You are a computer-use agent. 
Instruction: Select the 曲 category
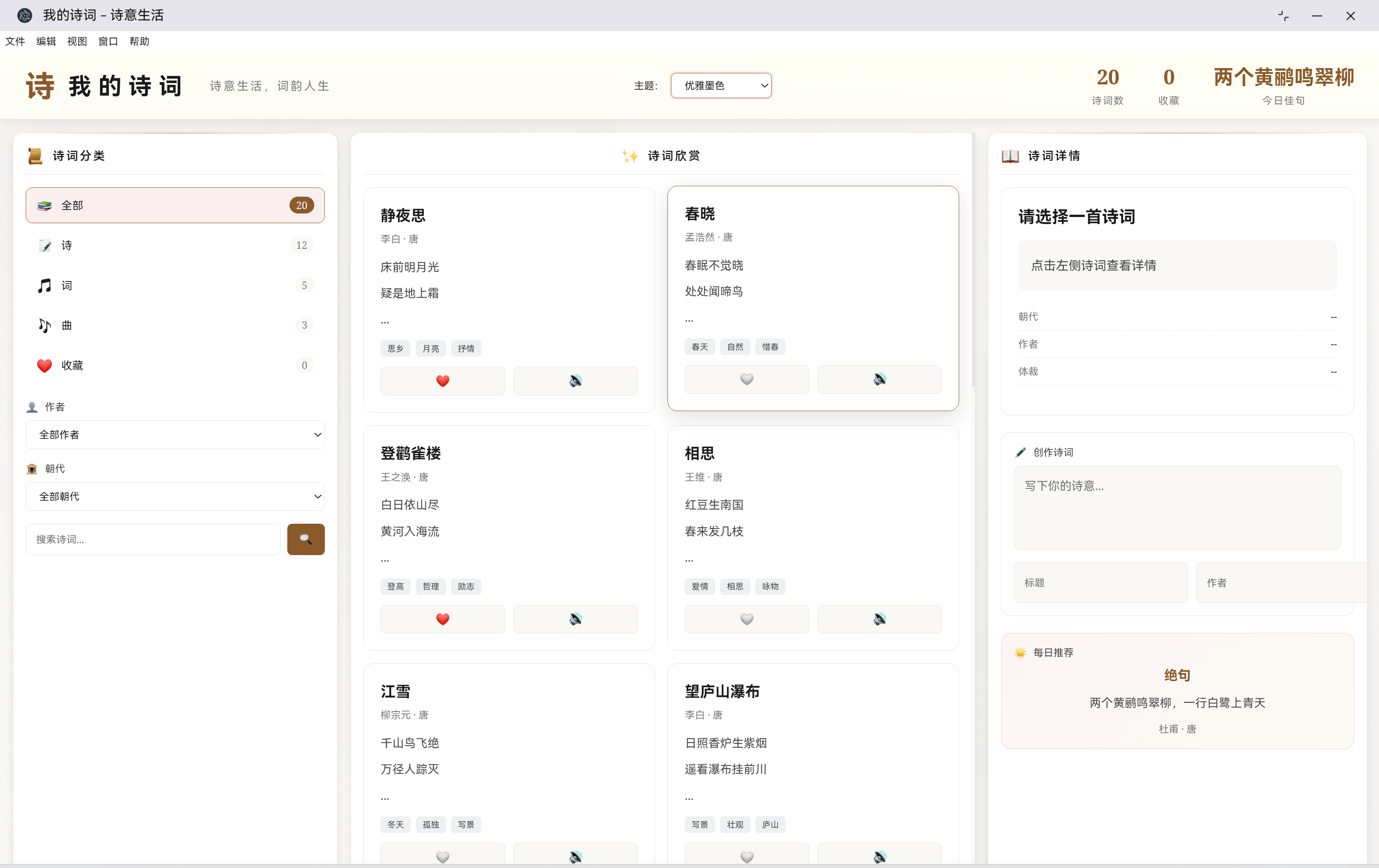pos(175,325)
